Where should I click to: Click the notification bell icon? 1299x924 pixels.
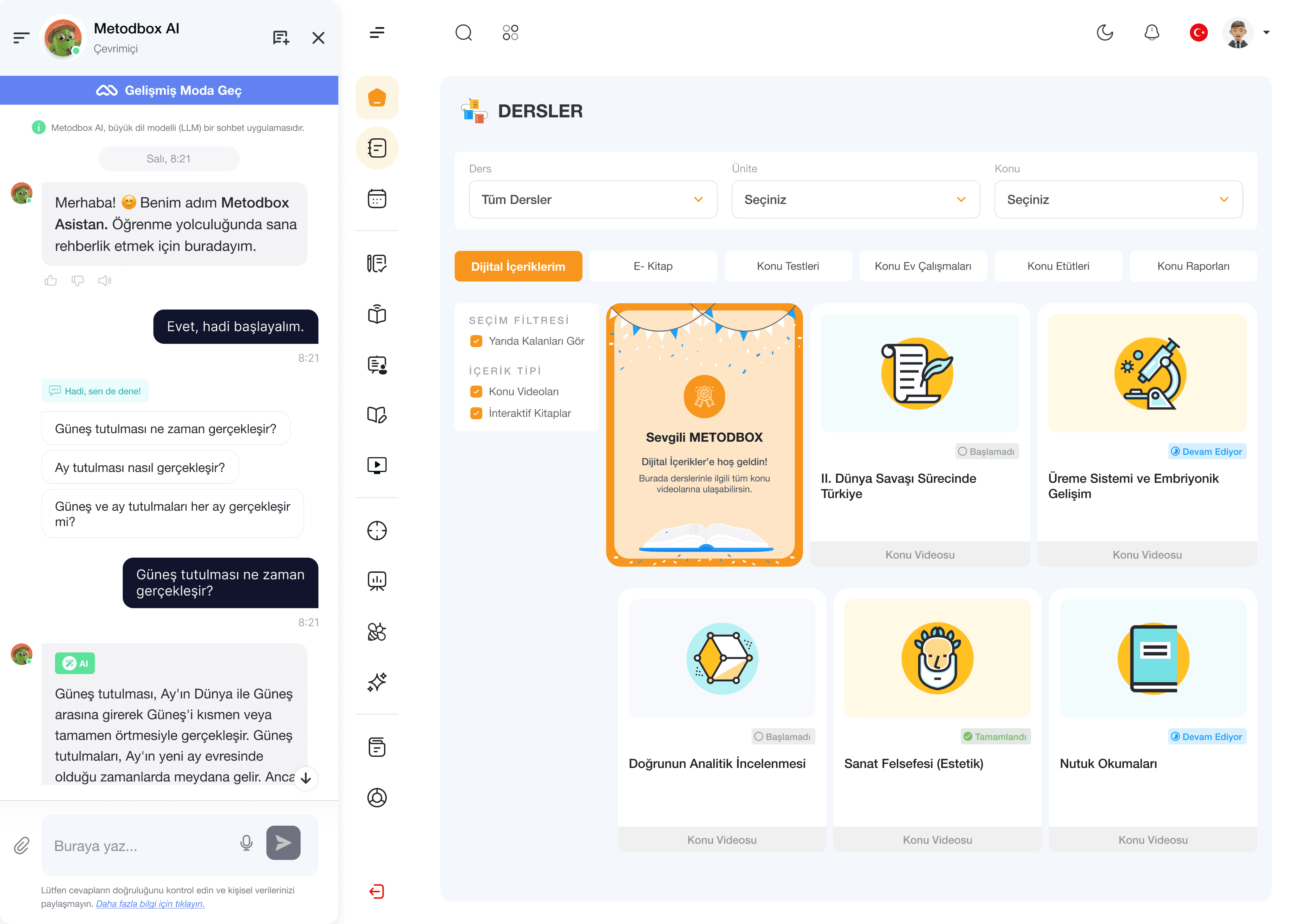1152,32
